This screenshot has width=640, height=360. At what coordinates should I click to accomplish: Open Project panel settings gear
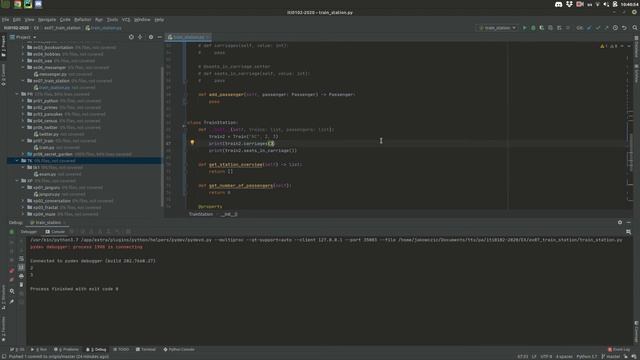click(x=151, y=37)
